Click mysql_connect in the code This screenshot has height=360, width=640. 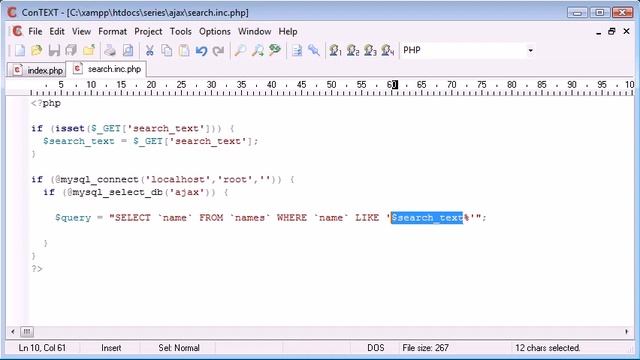point(100,180)
